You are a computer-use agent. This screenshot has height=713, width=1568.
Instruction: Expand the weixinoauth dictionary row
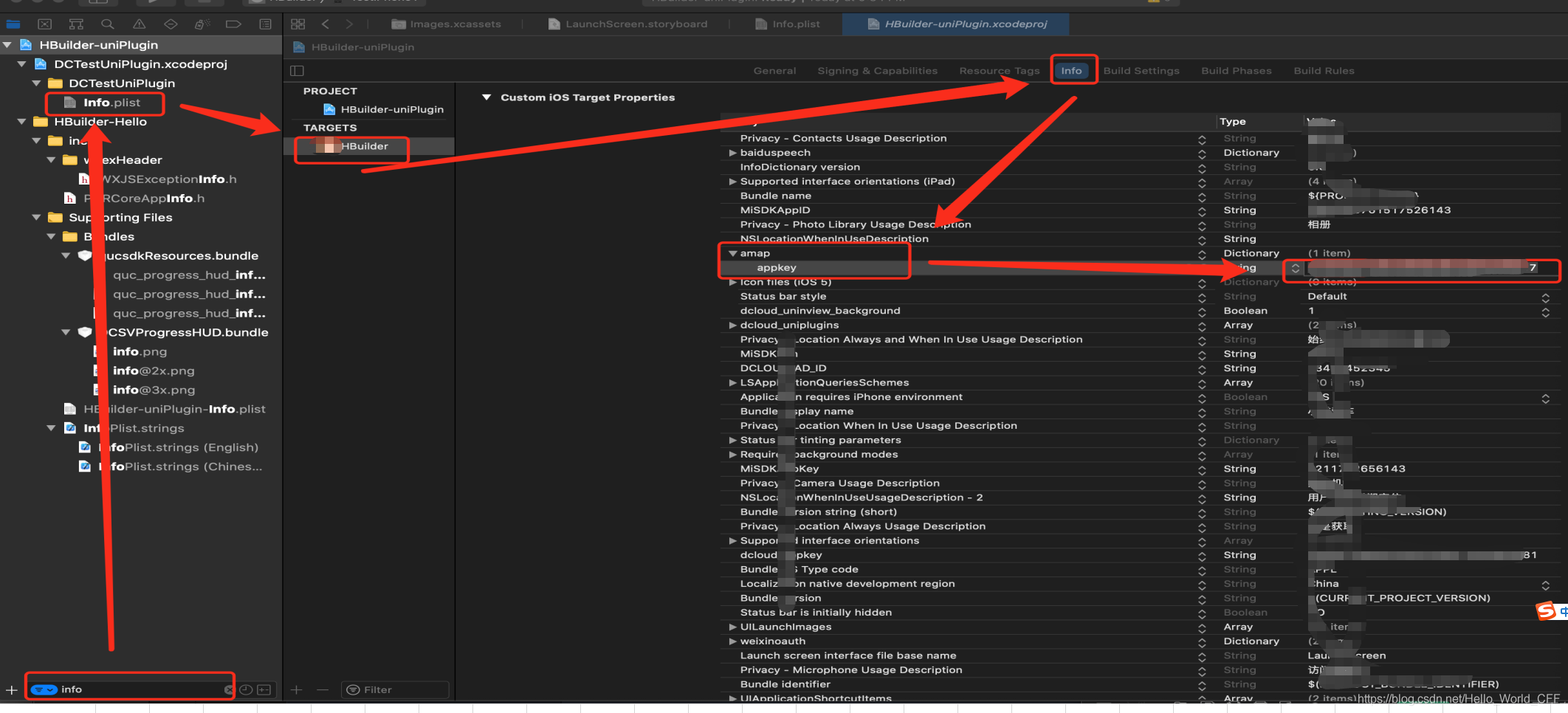point(732,641)
